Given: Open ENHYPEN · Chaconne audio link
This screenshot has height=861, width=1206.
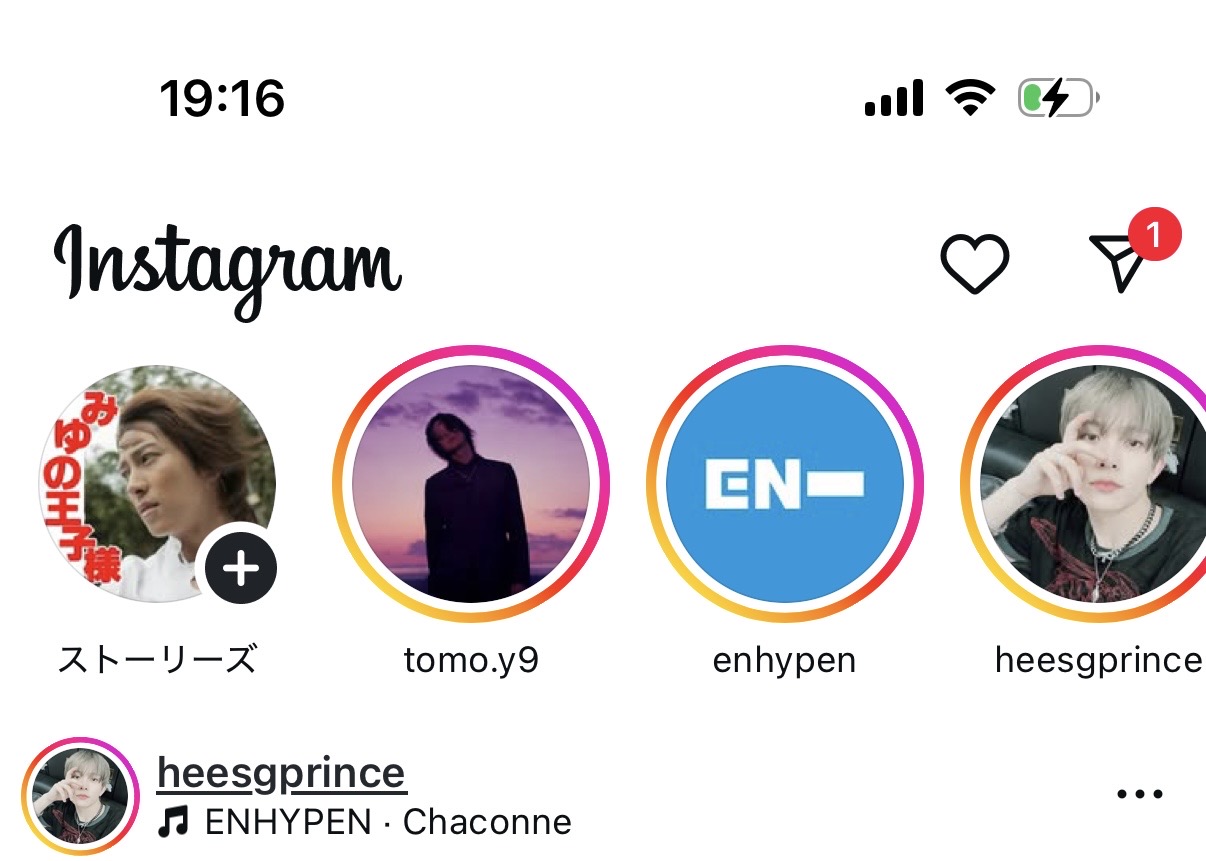Looking at the screenshot, I should coord(388,822).
